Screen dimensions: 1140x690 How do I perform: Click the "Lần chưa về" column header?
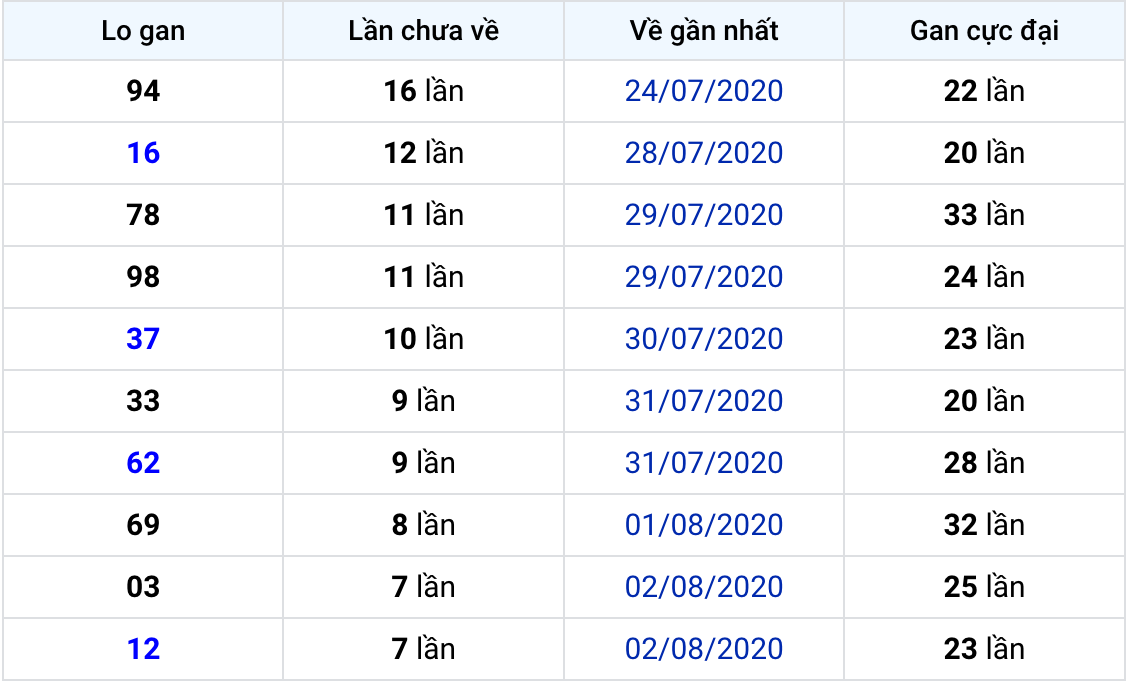424,31
